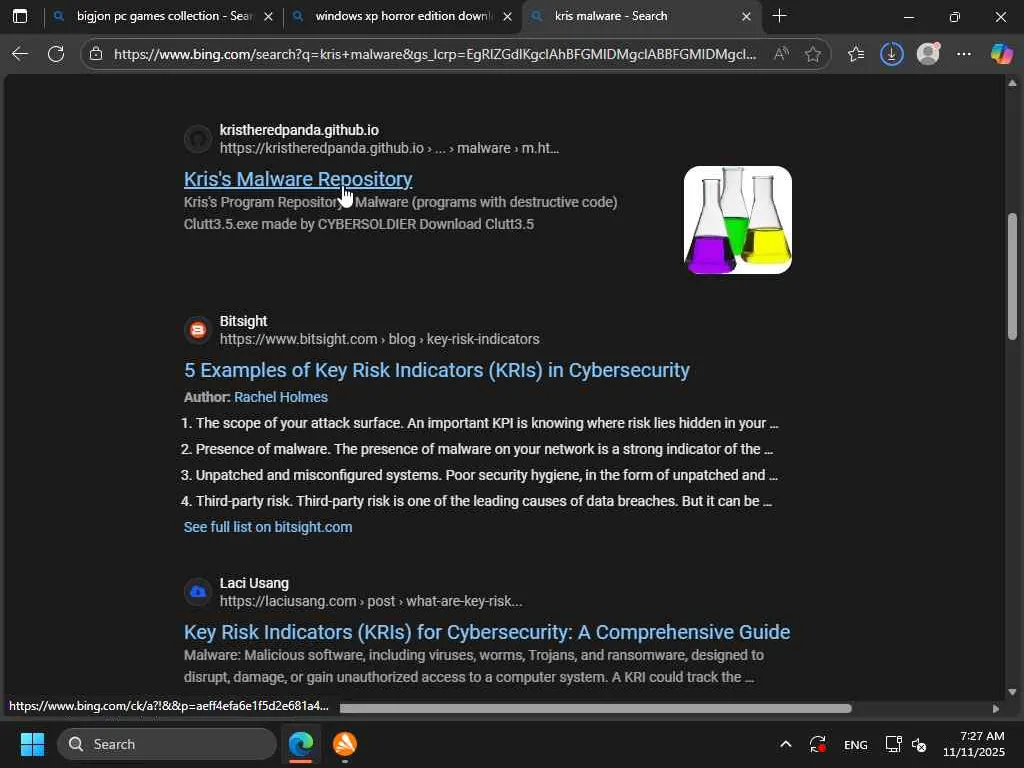
Task: Open 5 Examples of Key Risk Indicators link
Action: click(x=437, y=370)
